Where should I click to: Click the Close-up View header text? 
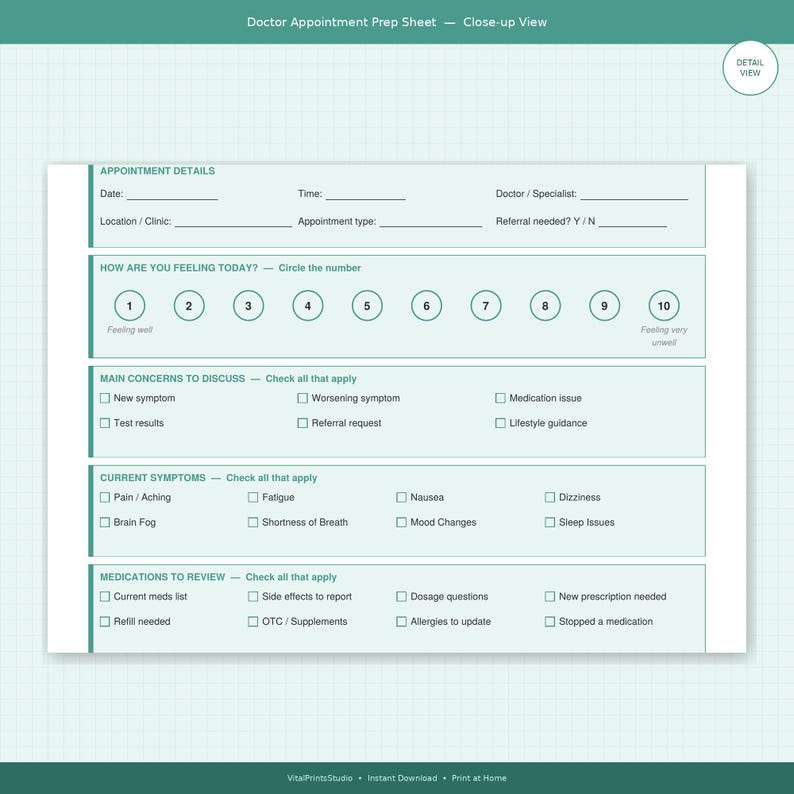pos(505,22)
